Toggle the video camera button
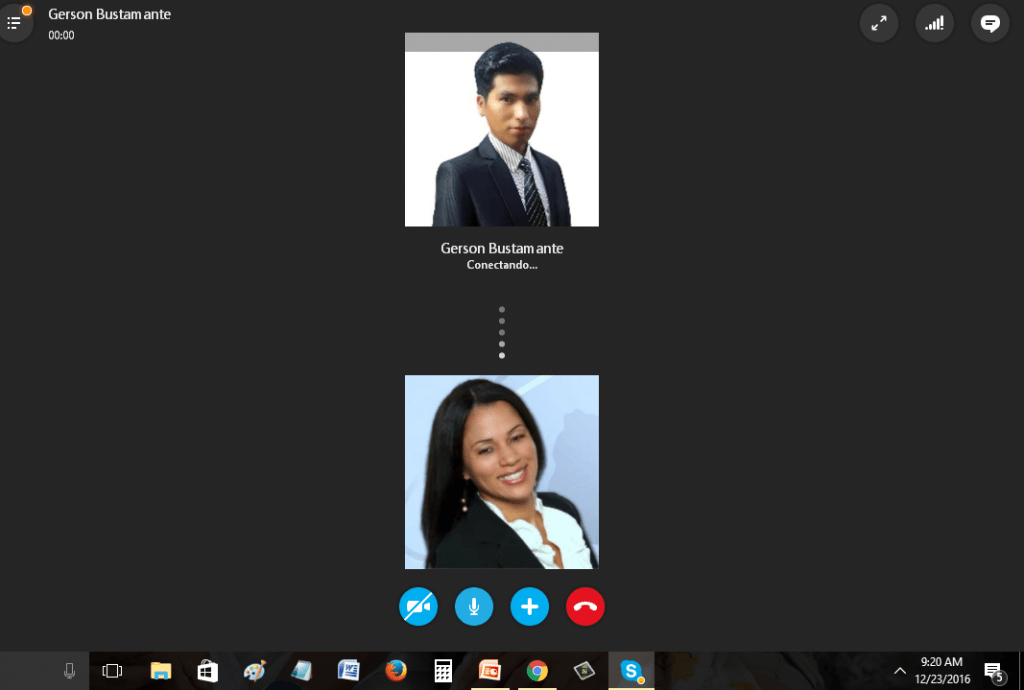The height and width of the screenshot is (690, 1024). (418, 606)
